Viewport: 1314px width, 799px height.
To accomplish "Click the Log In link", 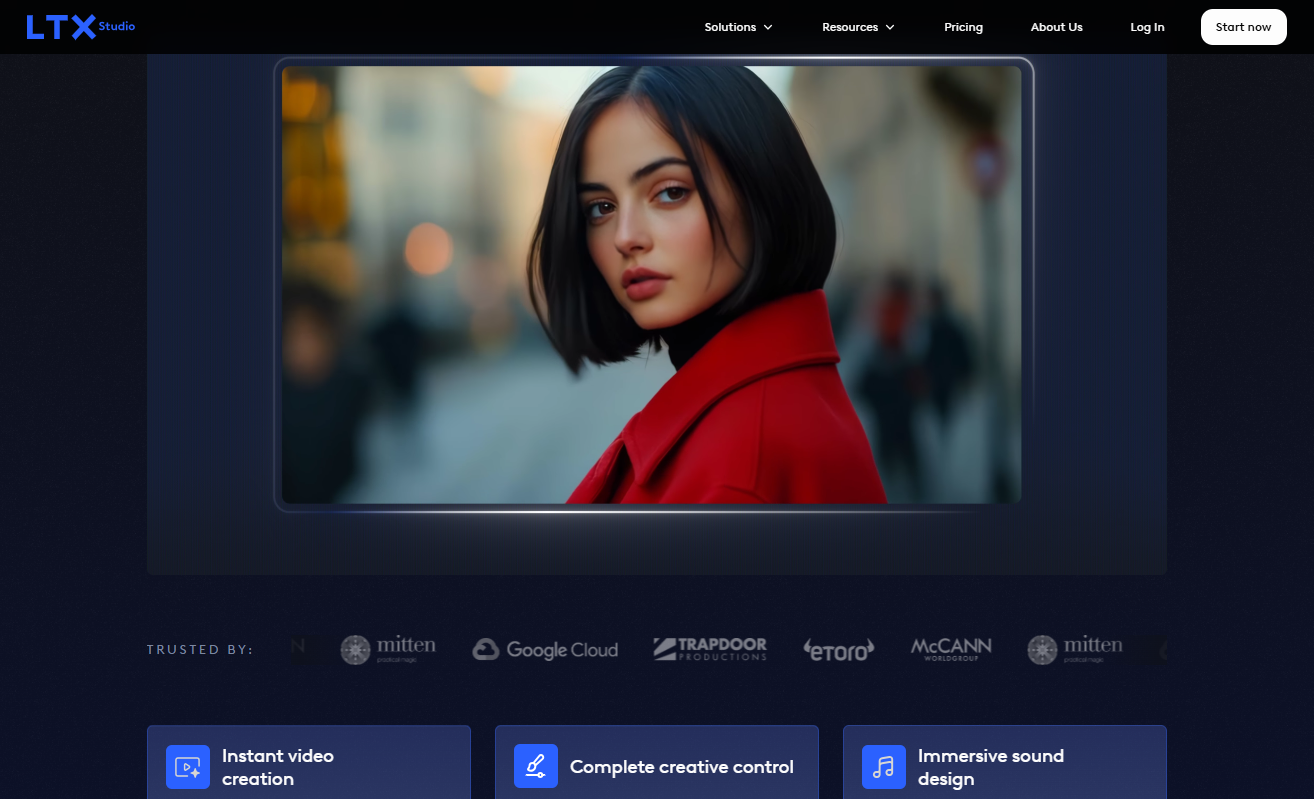I will 1147,27.
